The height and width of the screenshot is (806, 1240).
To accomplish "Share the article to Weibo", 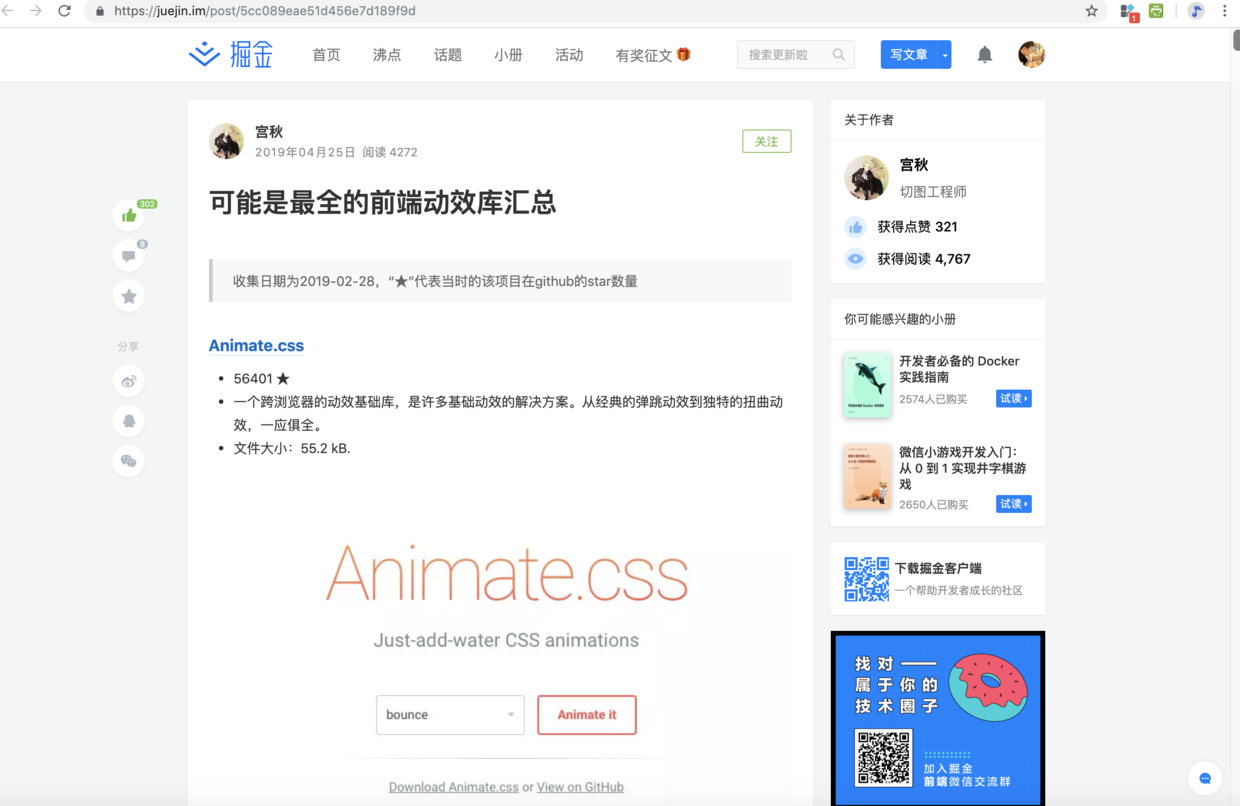I will click(129, 381).
